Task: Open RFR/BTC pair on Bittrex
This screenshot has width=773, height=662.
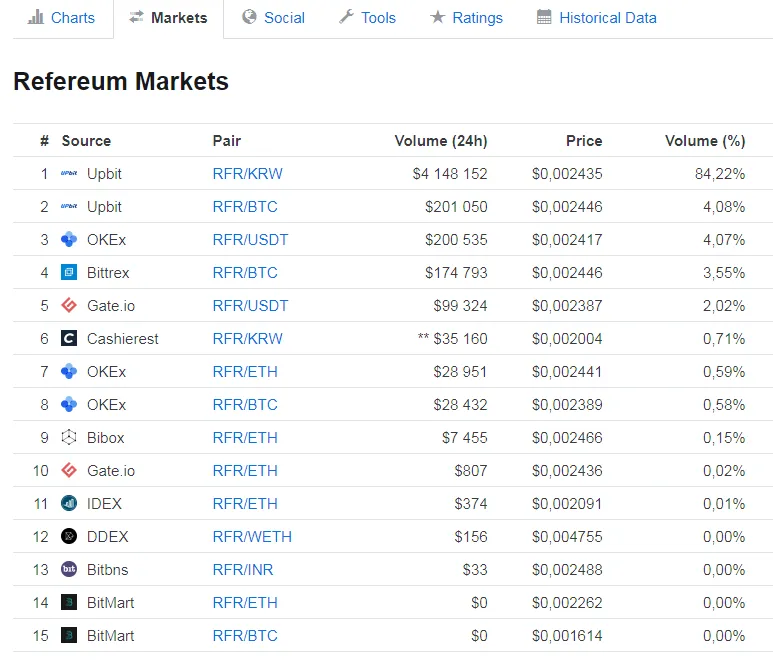Action: coord(245,273)
